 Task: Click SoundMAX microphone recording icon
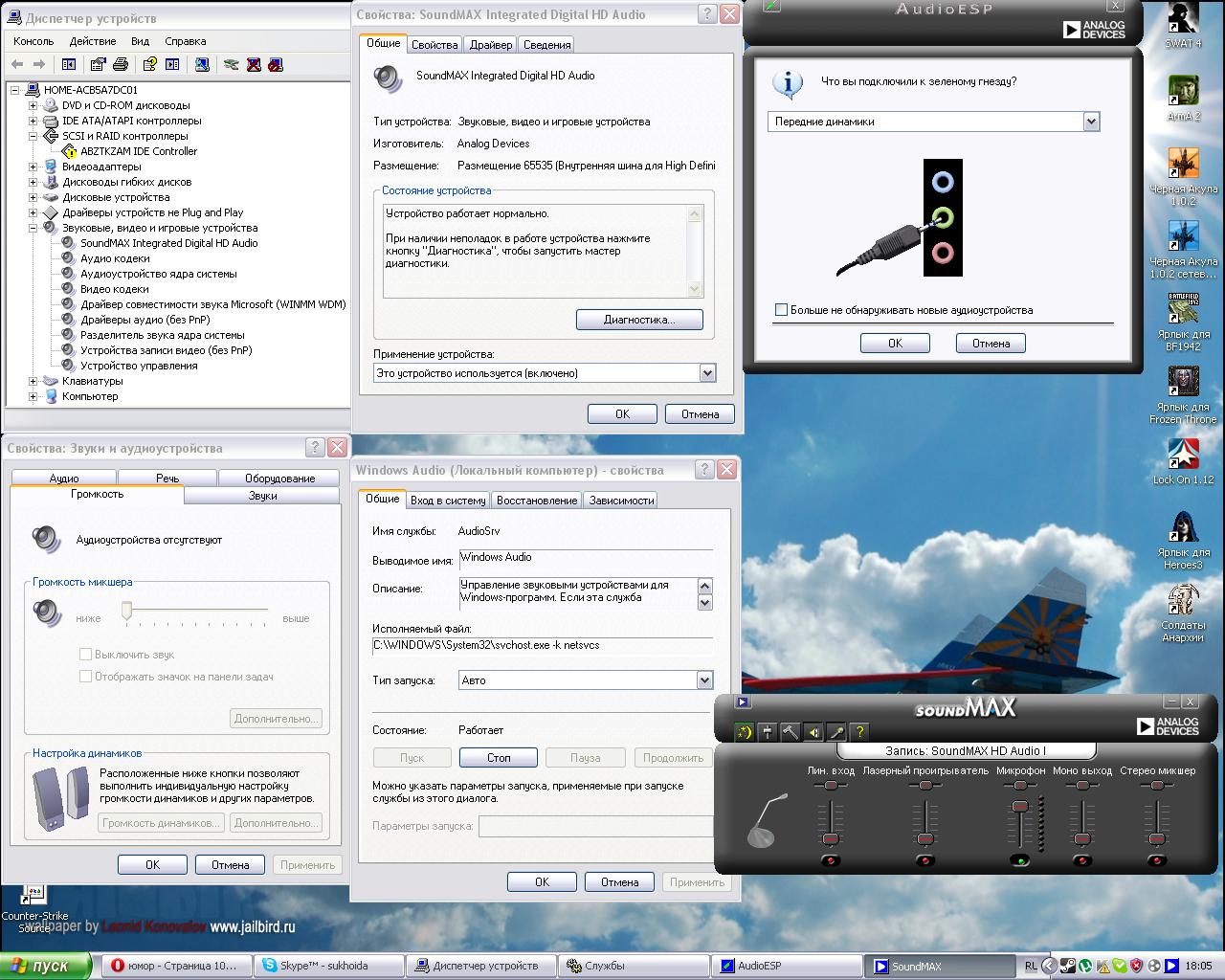click(836, 732)
